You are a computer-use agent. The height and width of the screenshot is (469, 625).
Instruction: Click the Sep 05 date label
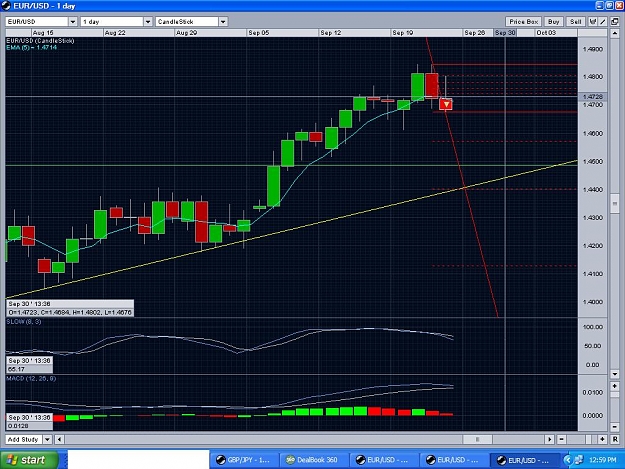click(x=259, y=33)
